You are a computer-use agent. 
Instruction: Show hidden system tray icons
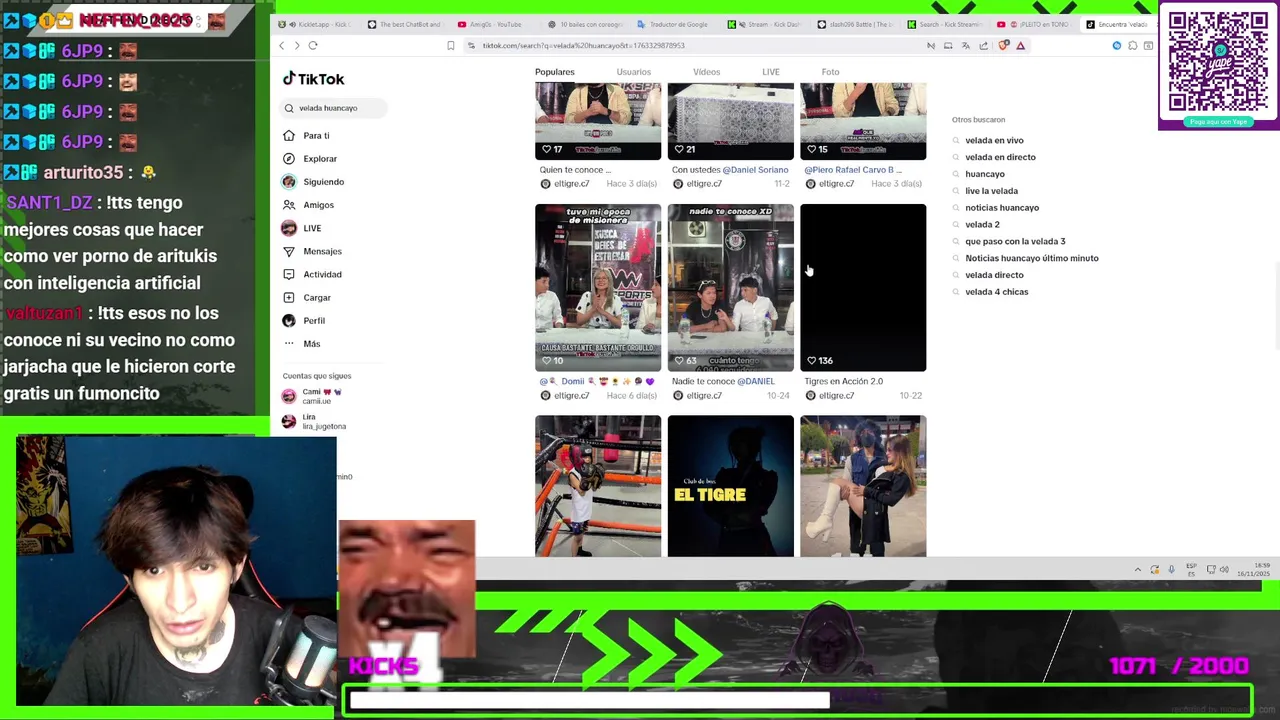[1137, 570]
